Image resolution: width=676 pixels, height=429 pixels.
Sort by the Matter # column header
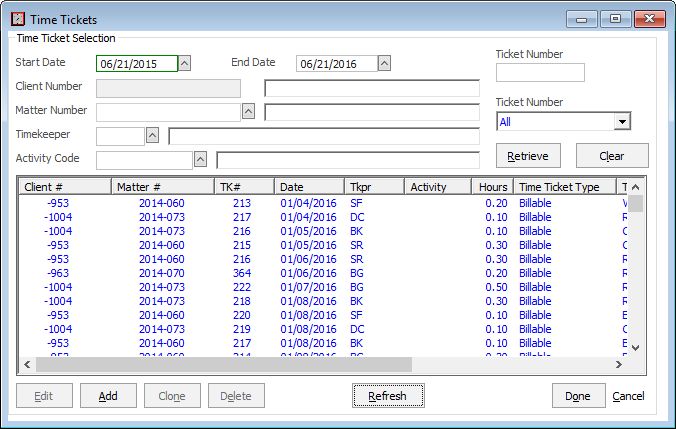[x=163, y=187]
